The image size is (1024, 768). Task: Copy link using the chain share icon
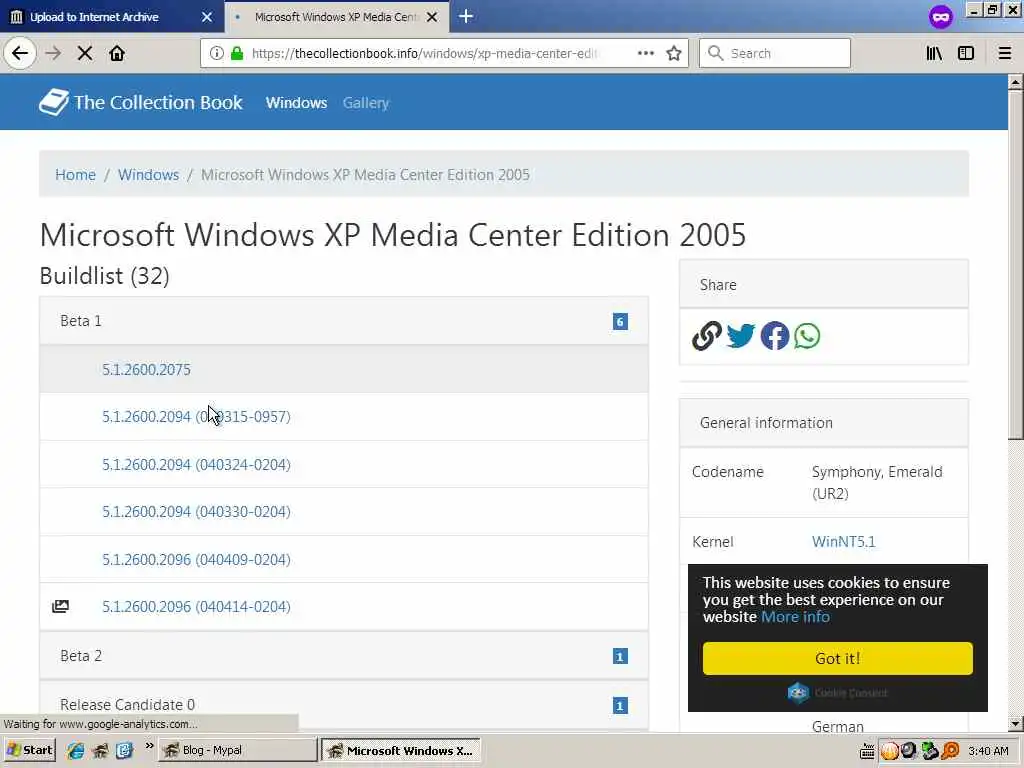[x=707, y=336]
